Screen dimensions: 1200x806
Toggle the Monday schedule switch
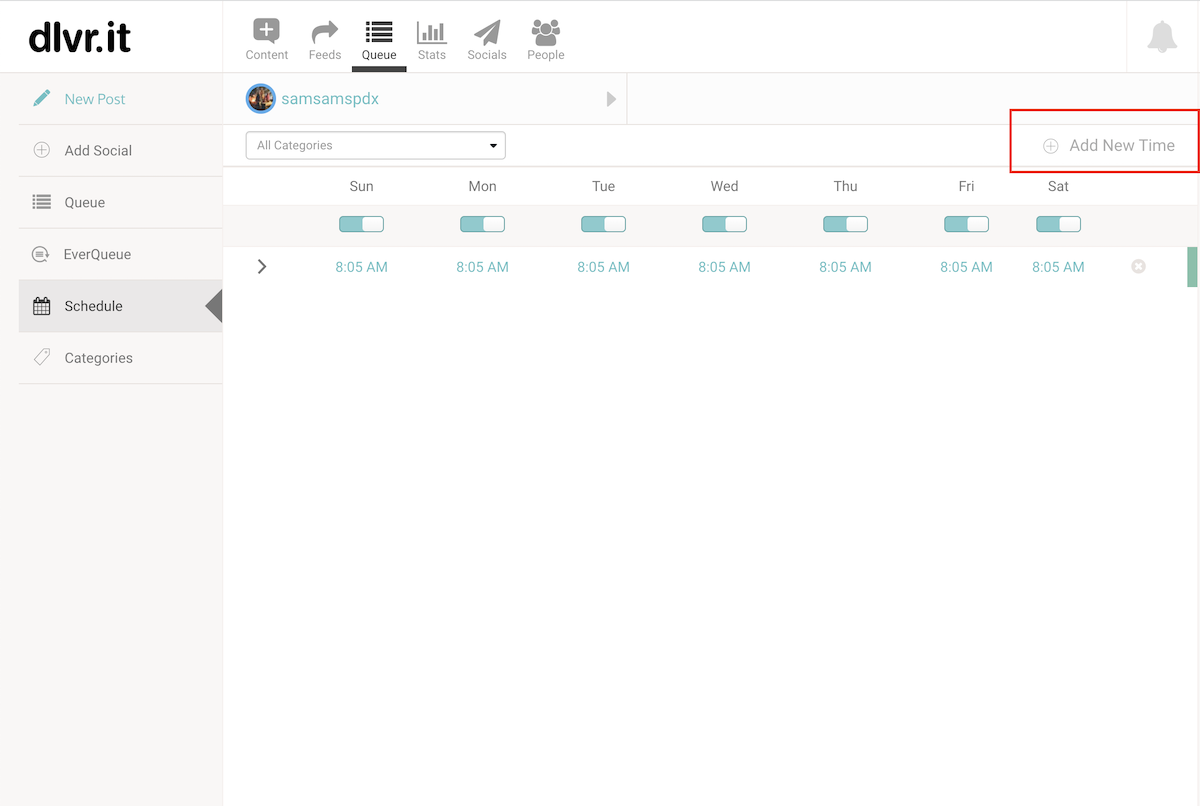click(x=482, y=224)
